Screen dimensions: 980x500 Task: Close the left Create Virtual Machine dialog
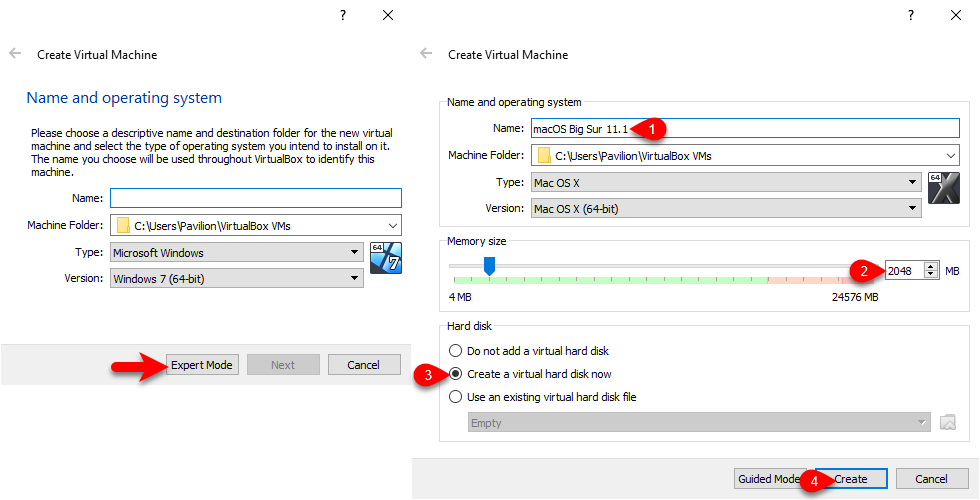tap(388, 15)
